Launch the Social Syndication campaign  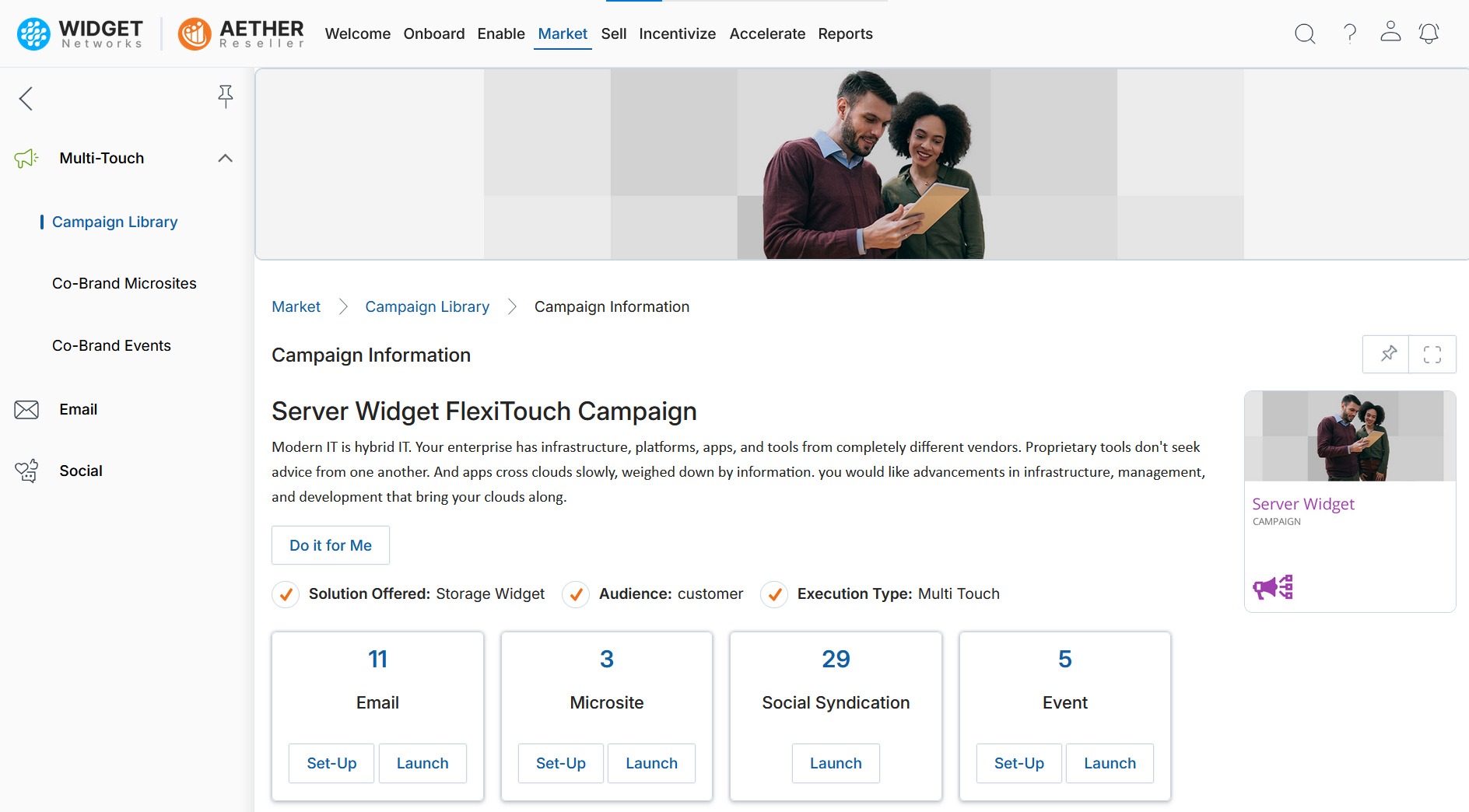tap(836, 763)
